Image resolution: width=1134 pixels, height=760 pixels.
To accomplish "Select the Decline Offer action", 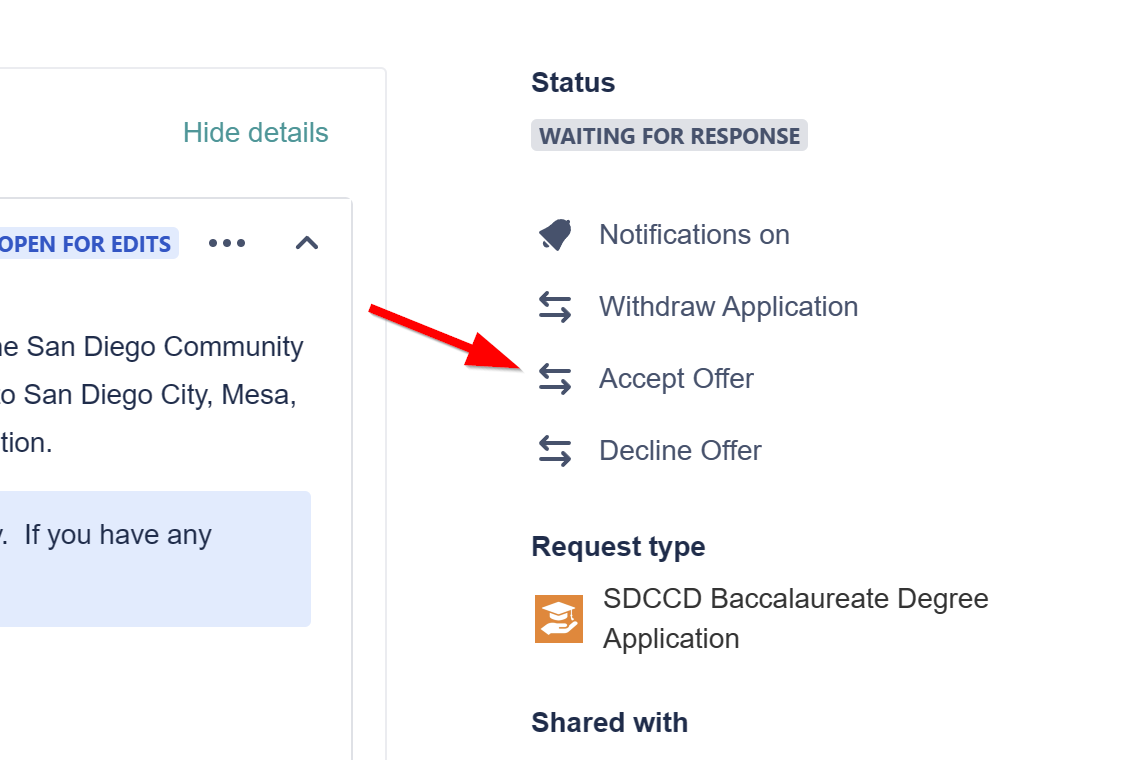I will click(680, 451).
